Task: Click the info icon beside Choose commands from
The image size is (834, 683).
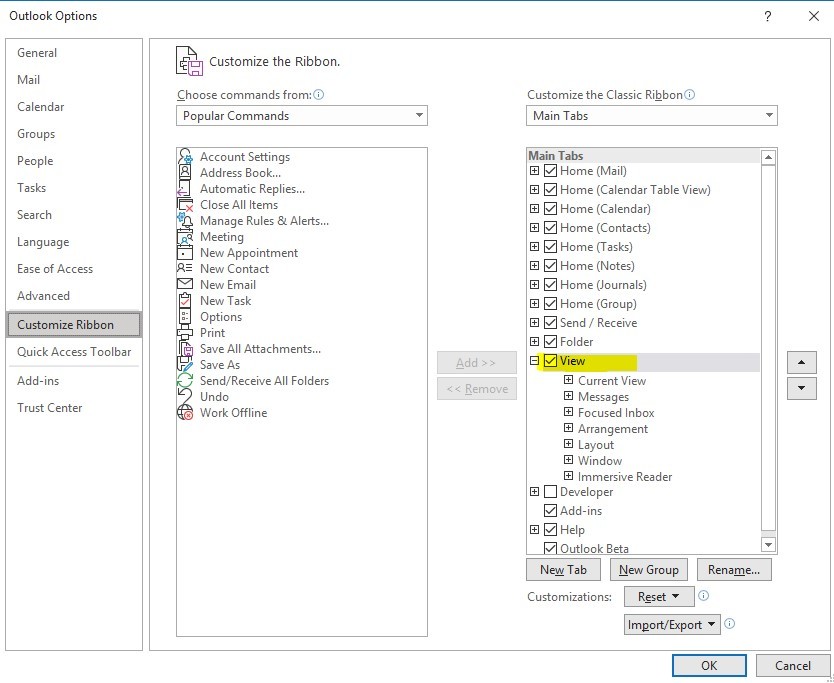Action: pos(319,95)
